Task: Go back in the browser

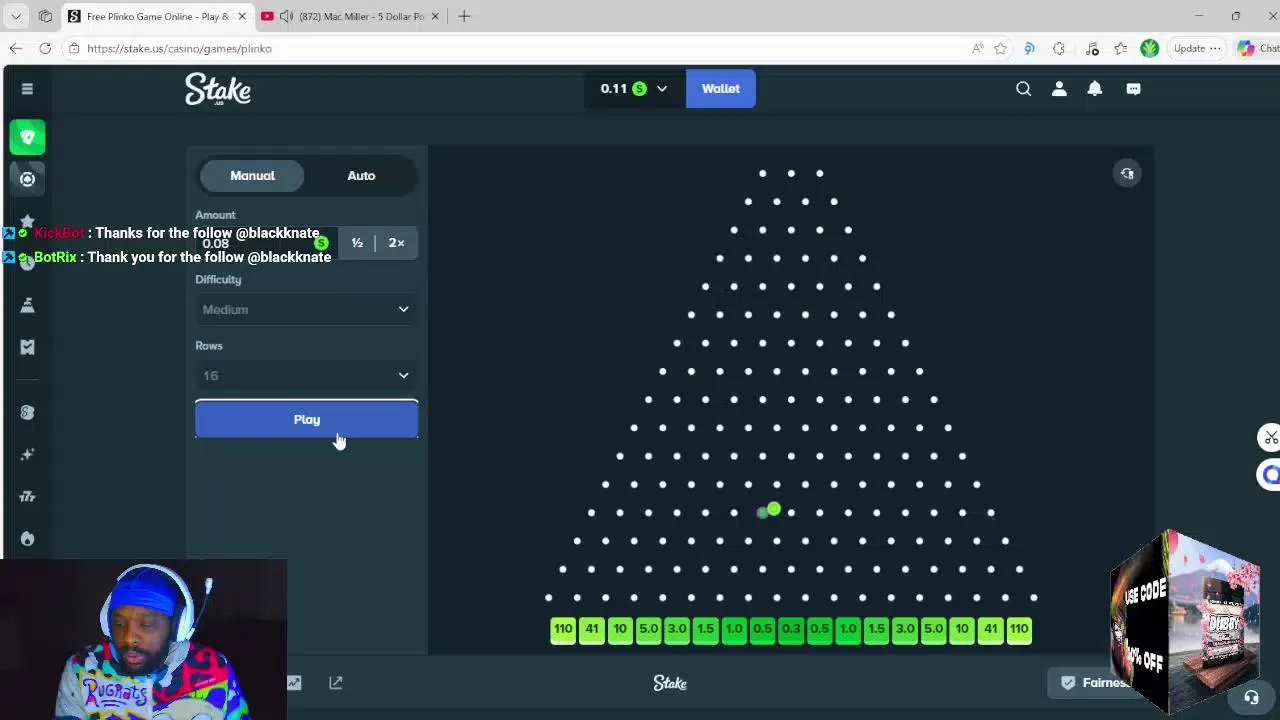Action: pos(16,48)
